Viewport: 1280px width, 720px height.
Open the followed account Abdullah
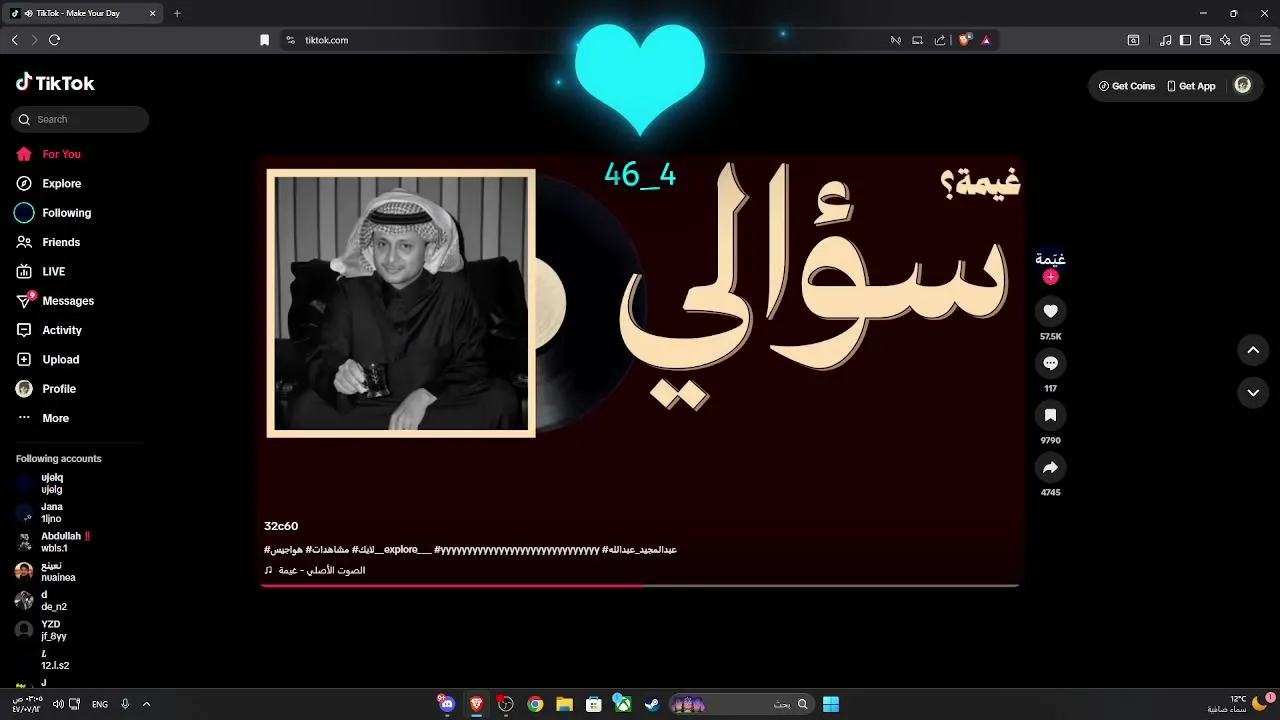pos(52,542)
